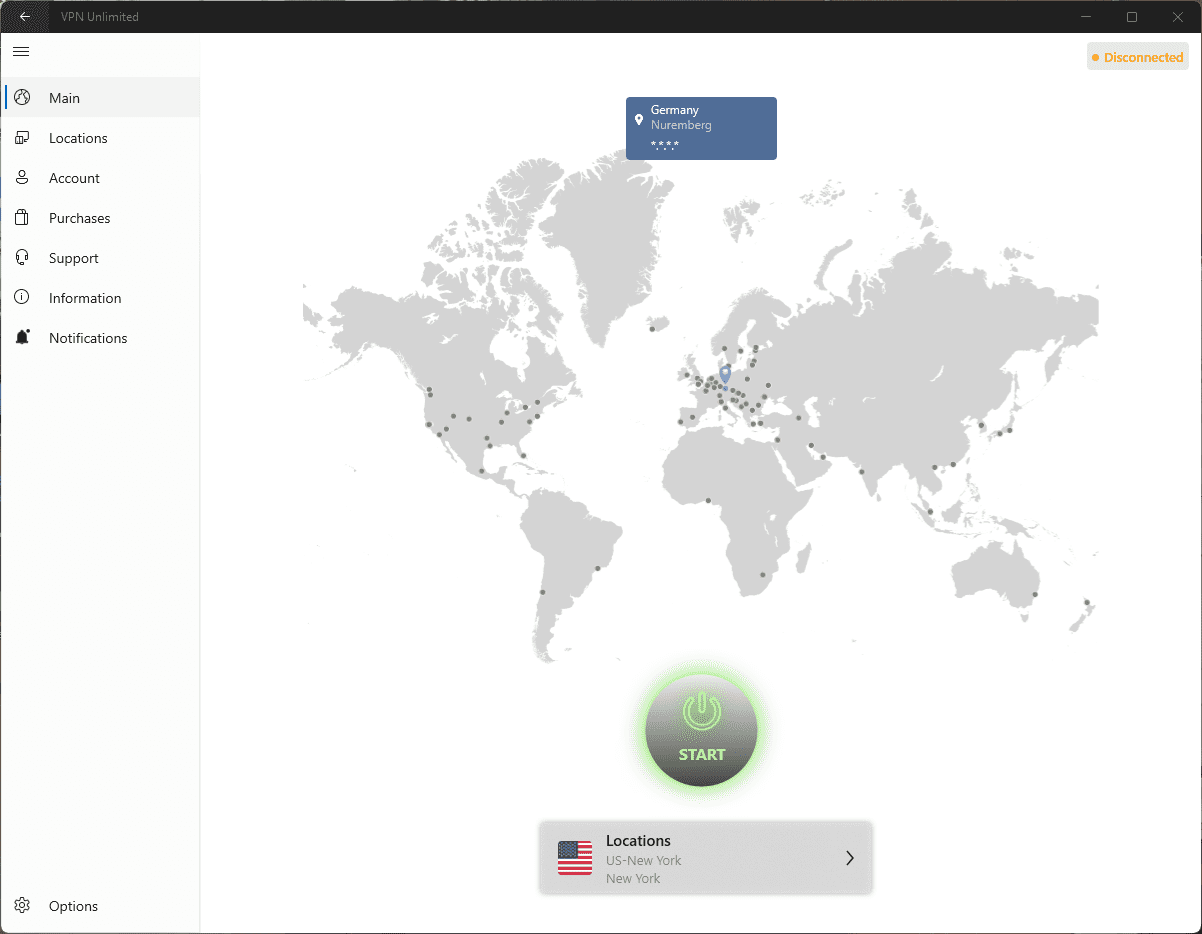1202x934 pixels.
Task: Click the Support headset icon
Action: point(22,258)
